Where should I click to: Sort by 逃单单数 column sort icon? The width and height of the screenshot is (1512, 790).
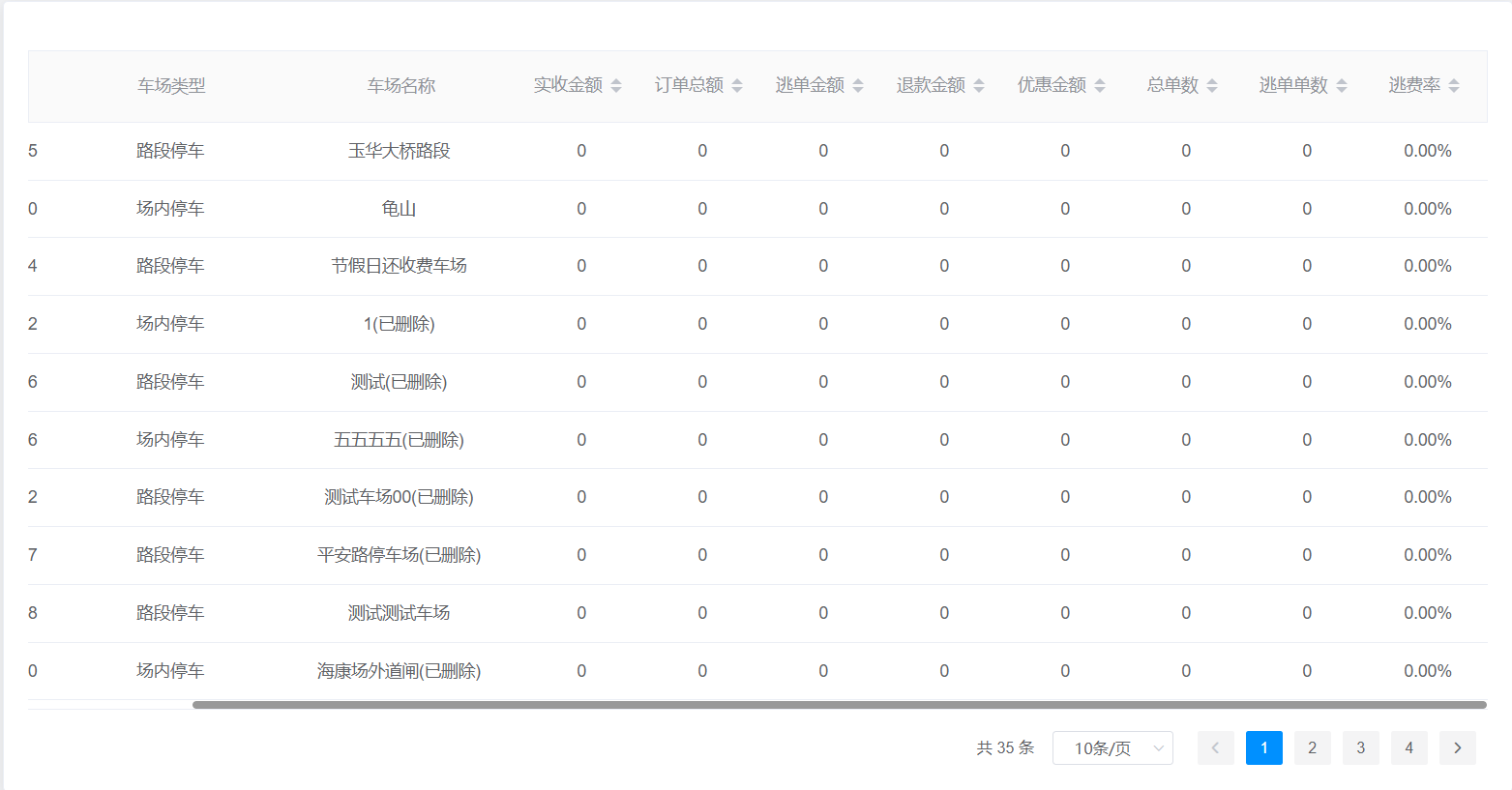(x=1342, y=86)
